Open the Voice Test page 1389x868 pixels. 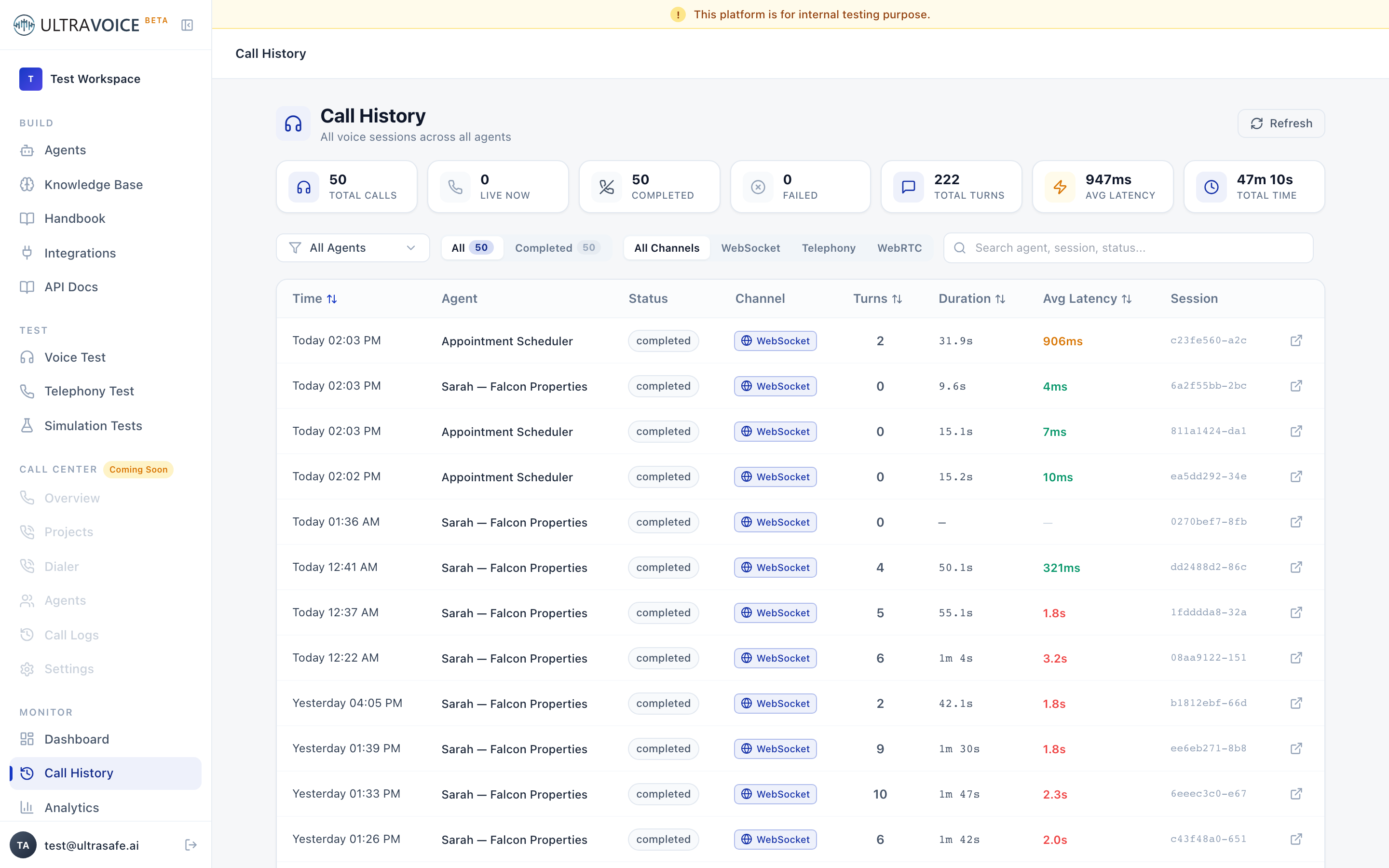106,357
